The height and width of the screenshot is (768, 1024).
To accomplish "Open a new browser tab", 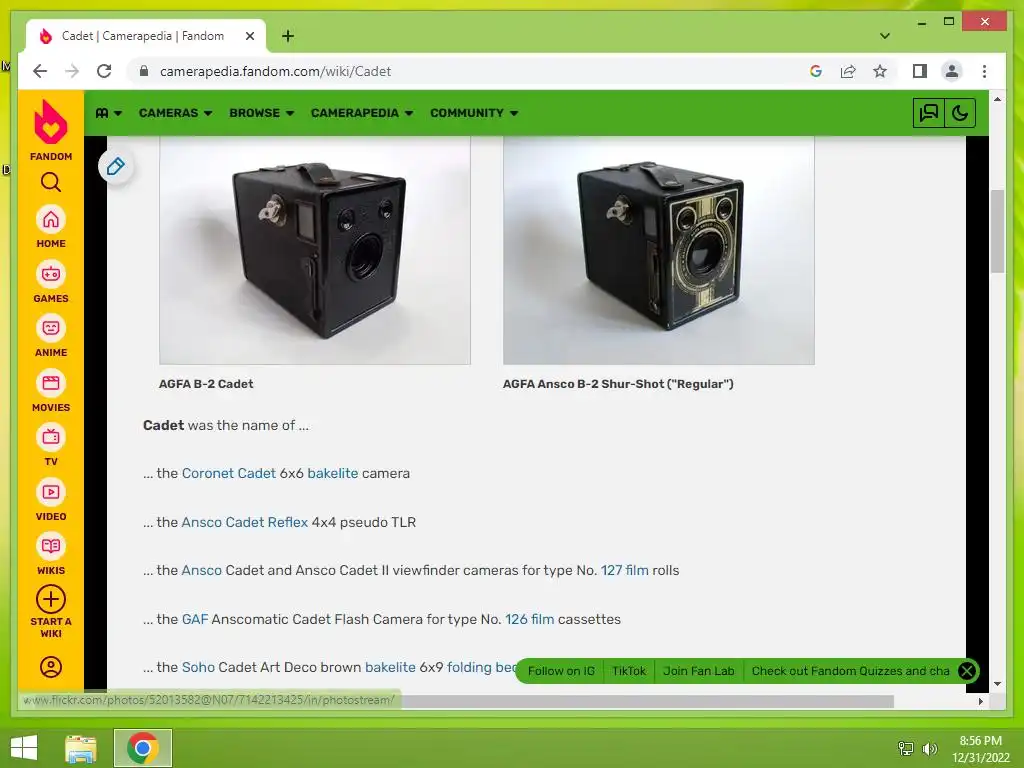I will coord(288,36).
